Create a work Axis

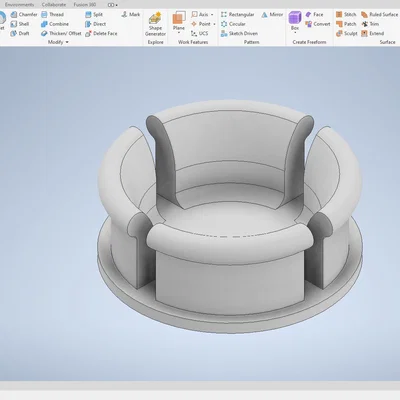click(x=200, y=15)
